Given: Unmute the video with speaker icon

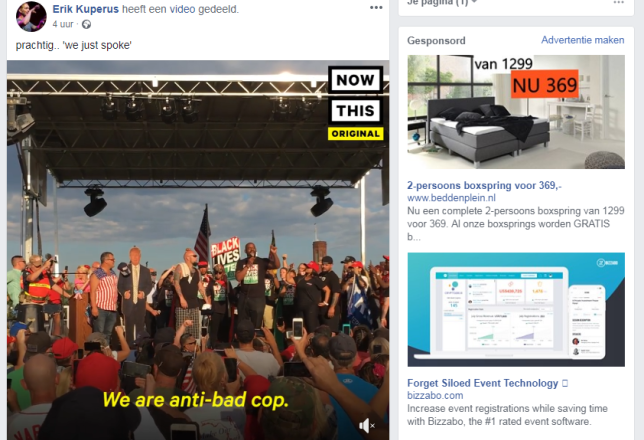Looking at the screenshot, I should point(366,426).
